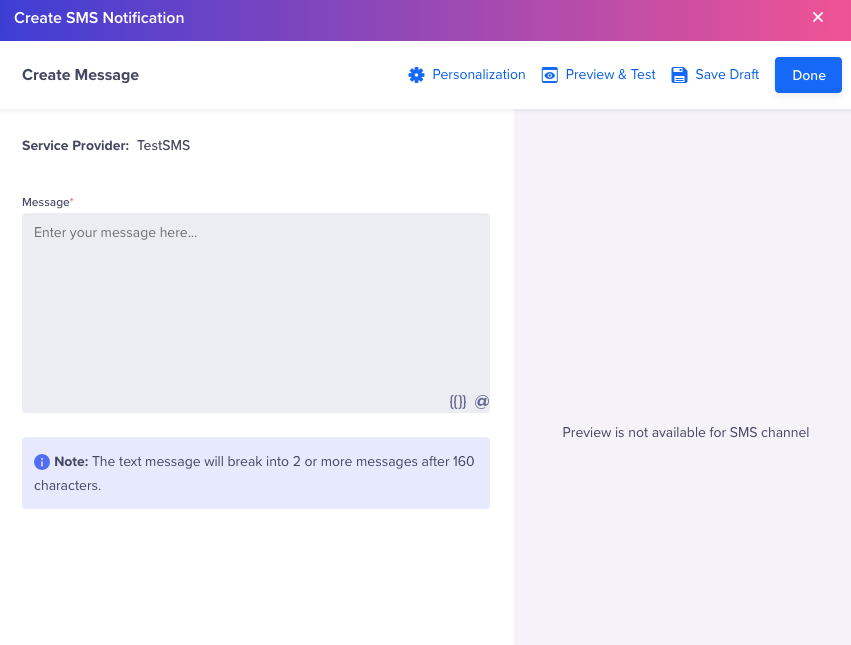
Task: Click the 'Preview is not available for SMS channel' text
Action: tap(685, 433)
